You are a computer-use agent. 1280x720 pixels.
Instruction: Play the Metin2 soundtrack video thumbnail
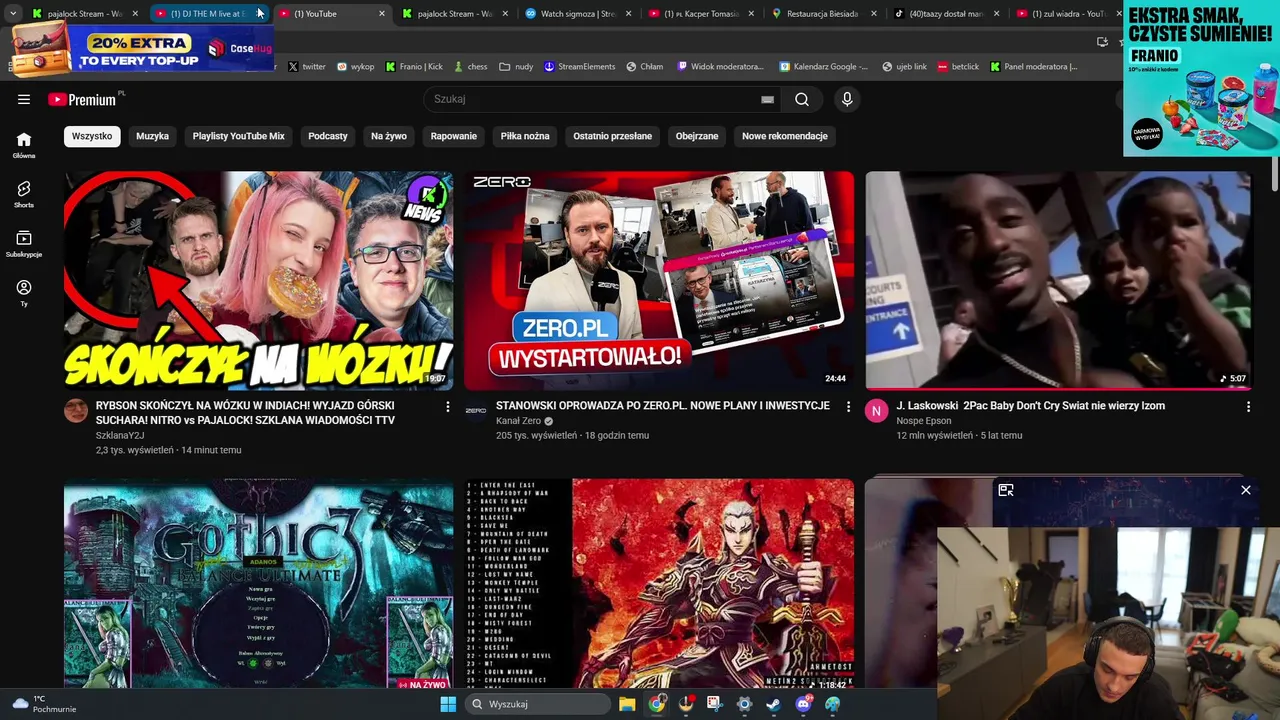click(659, 585)
